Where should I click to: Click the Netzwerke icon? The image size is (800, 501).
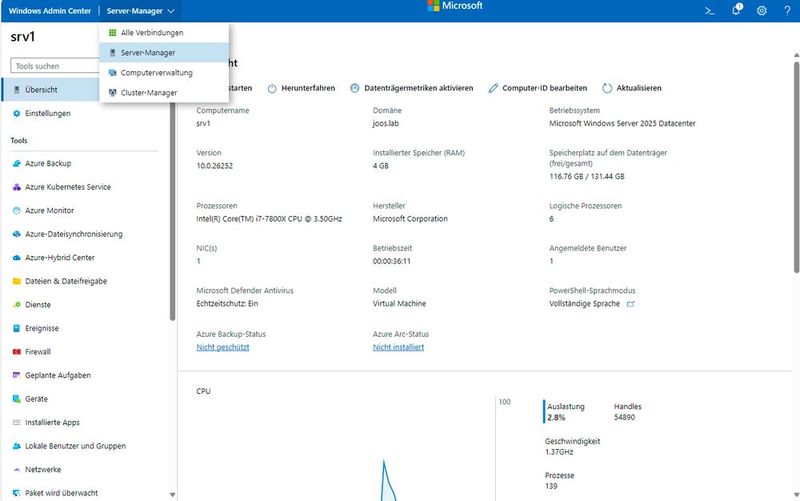[x=16, y=469]
